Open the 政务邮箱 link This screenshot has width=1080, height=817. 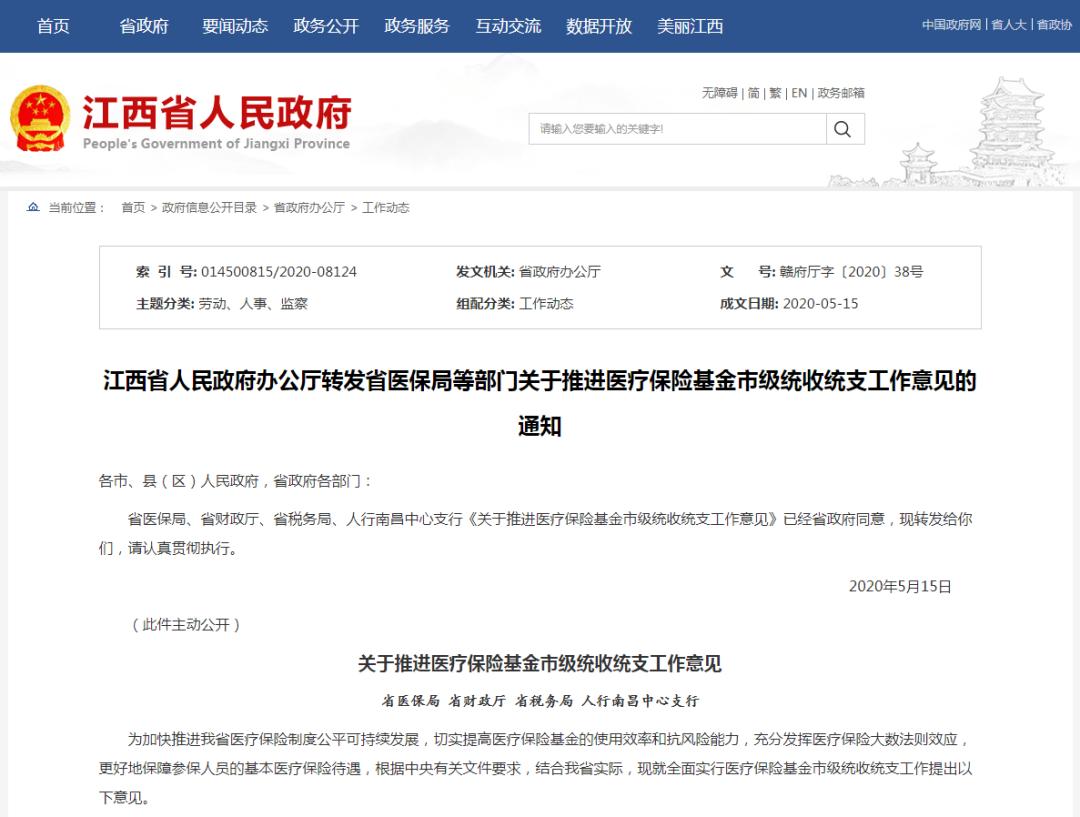pyautogui.click(x=840, y=93)
